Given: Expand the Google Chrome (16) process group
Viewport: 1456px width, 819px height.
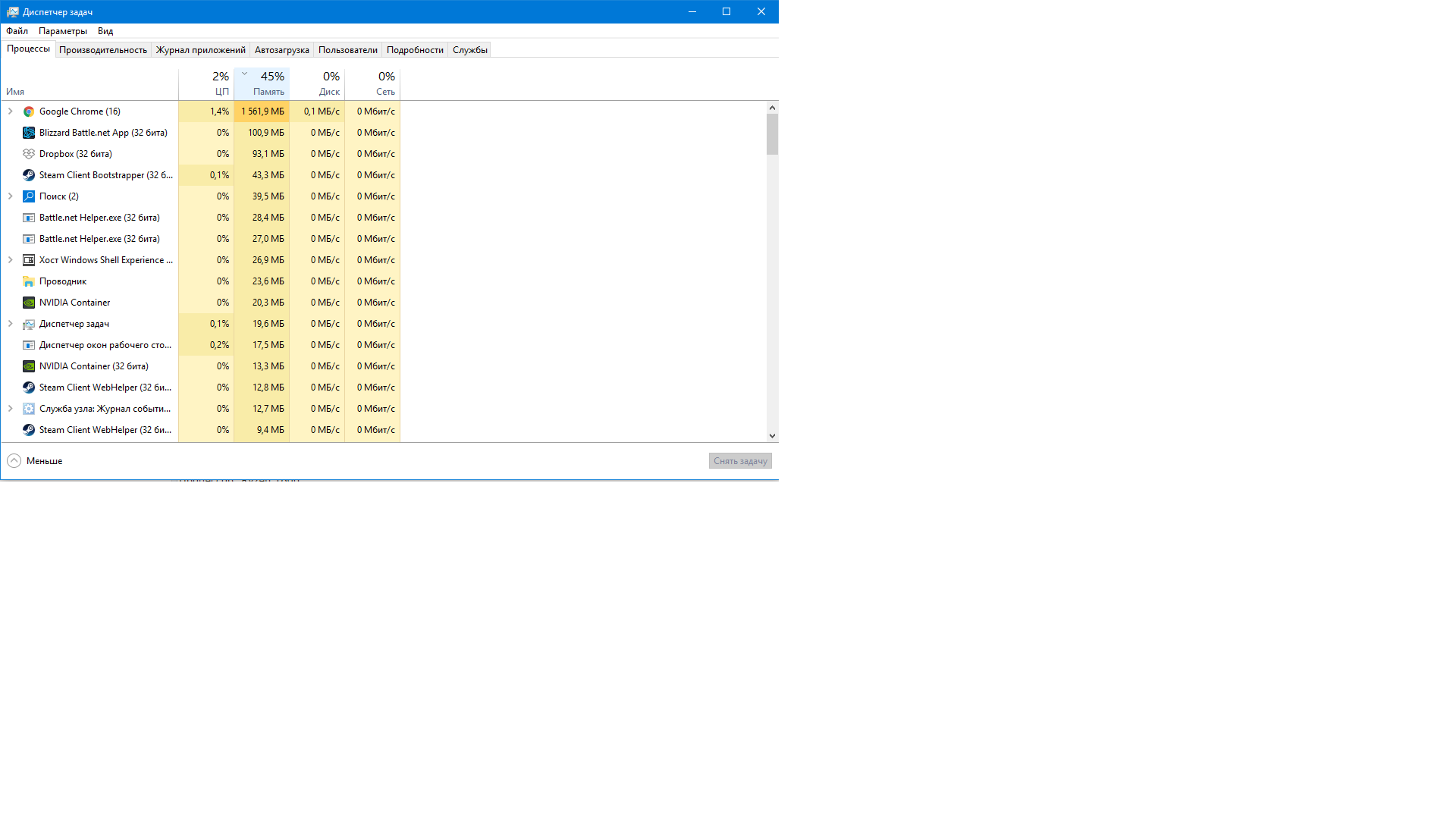Looking at the screenshot, I should pyautogui.click(x=11, y=111).
